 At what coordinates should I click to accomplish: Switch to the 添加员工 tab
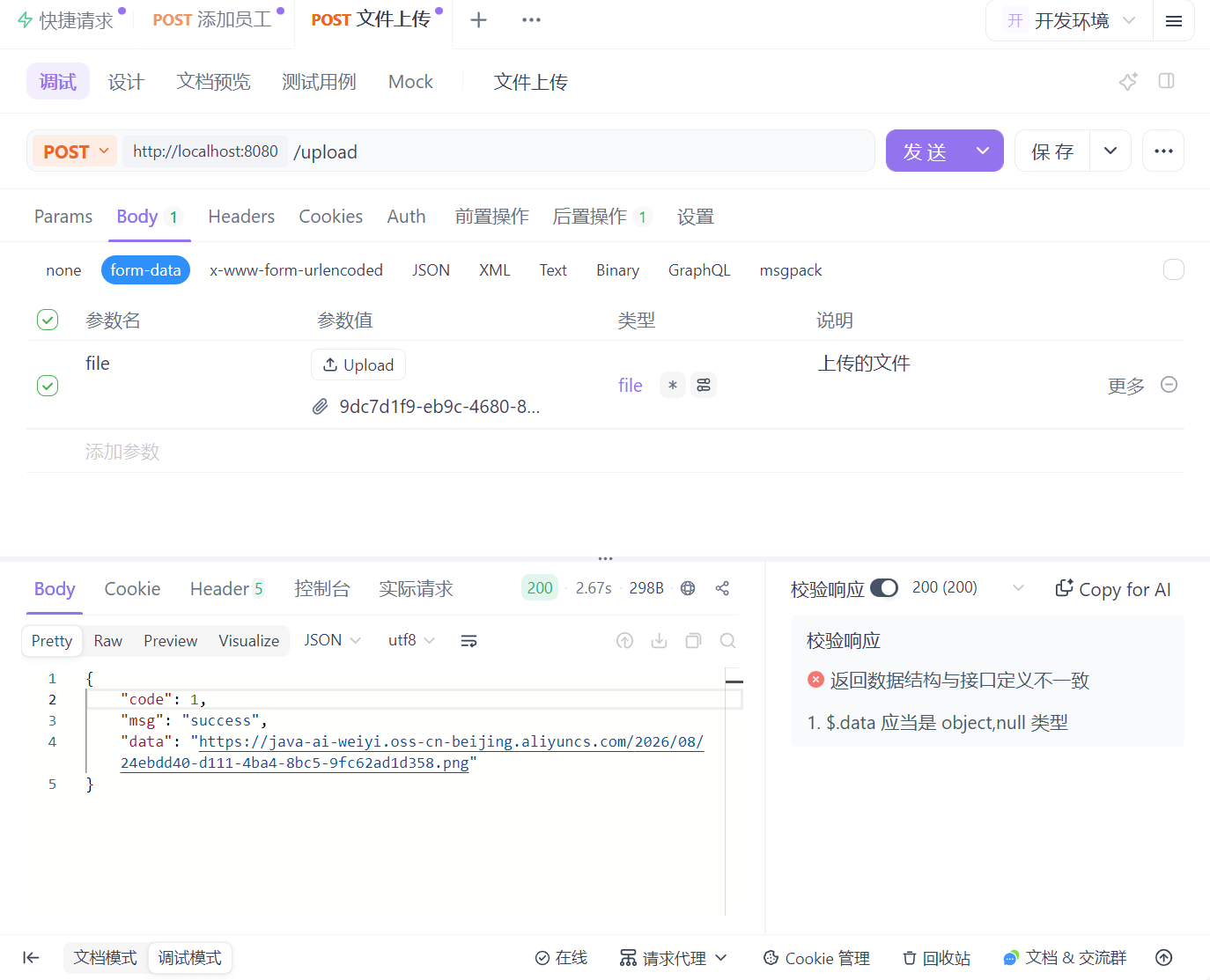point(212,20)
